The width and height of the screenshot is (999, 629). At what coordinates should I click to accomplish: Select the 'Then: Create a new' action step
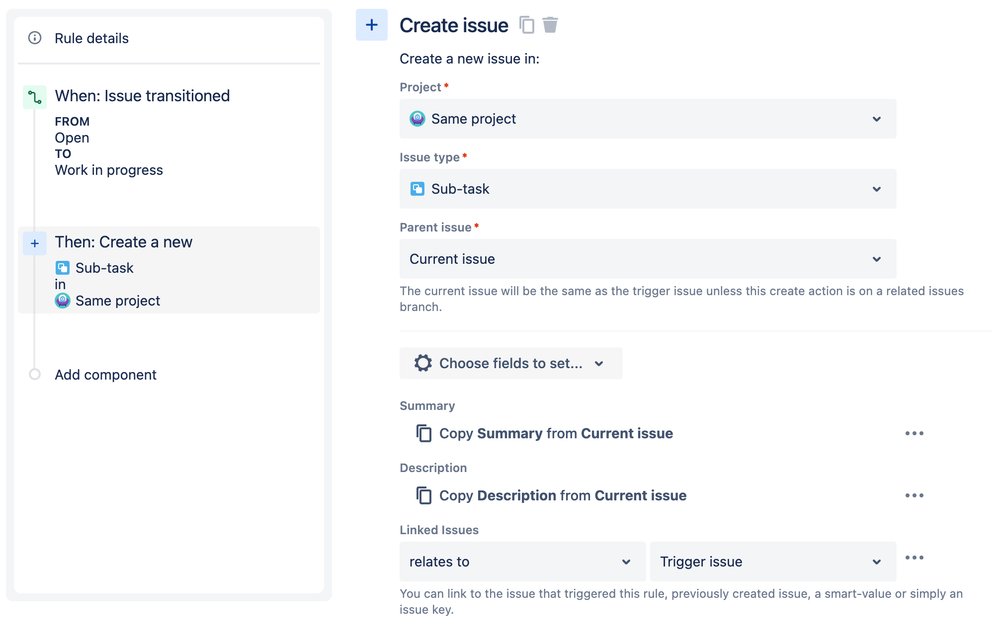coord(124,242)
